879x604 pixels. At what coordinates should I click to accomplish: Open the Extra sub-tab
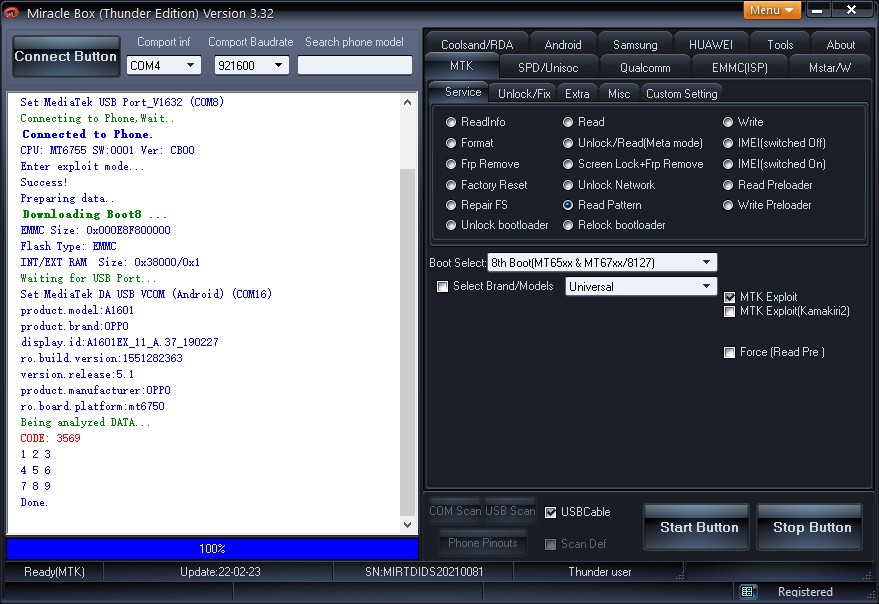pos(577,94)
